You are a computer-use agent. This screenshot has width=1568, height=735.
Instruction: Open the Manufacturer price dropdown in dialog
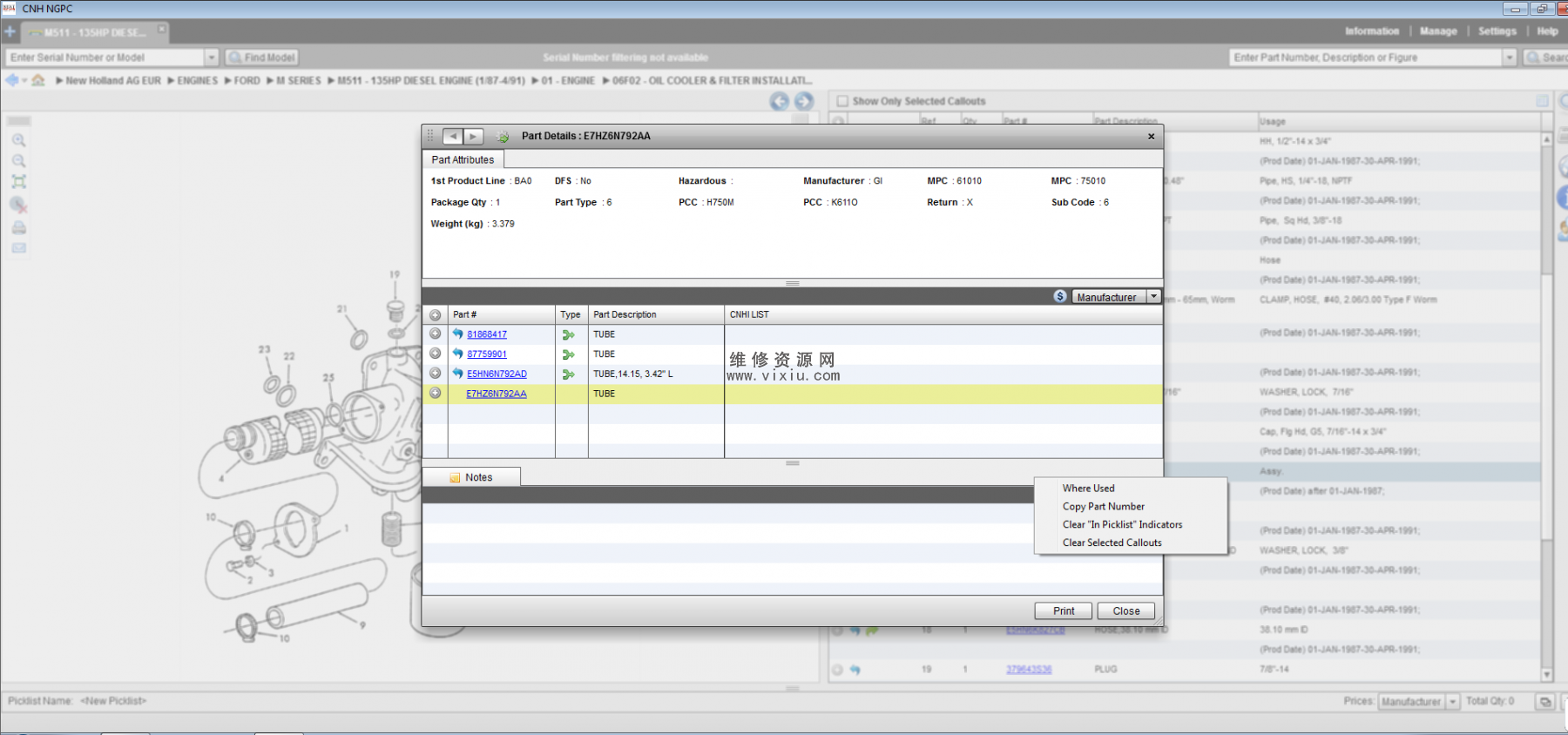click(1153, 296)
